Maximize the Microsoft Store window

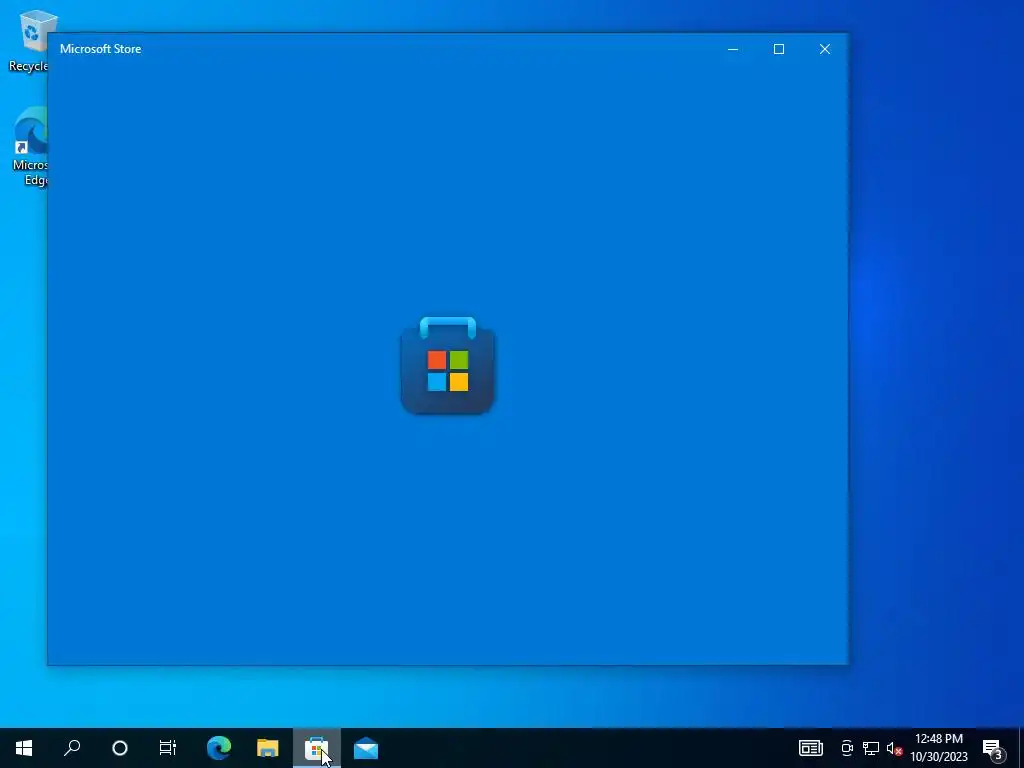778,49
